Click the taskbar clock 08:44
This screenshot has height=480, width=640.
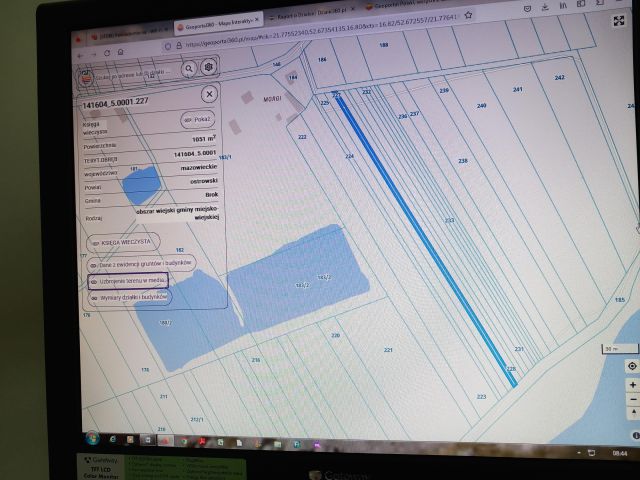pyautogui.click(x=620, y=453)
